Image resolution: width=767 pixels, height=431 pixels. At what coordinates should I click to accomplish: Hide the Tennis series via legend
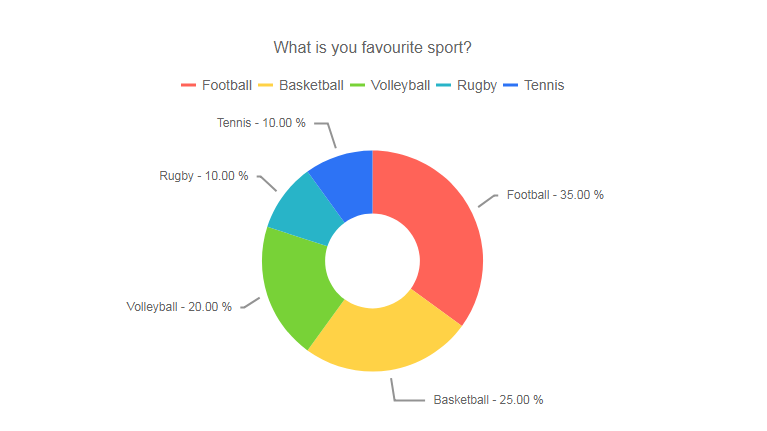[x=534, y=85]
